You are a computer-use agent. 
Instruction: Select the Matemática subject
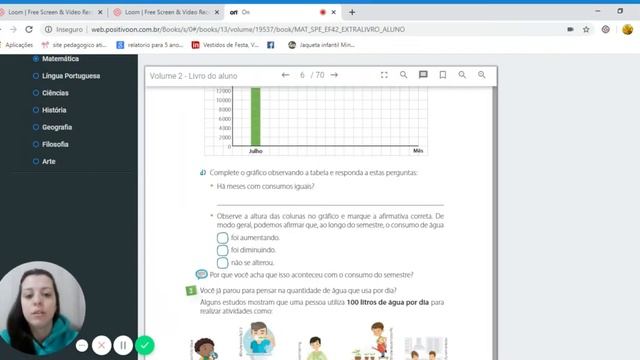pyautogui.click(x=56, y=59)
